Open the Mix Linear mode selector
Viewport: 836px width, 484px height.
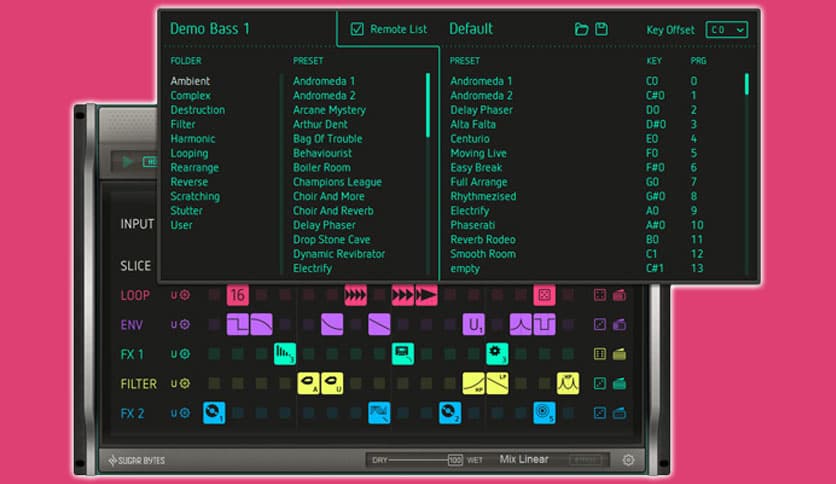click(524, 459)
